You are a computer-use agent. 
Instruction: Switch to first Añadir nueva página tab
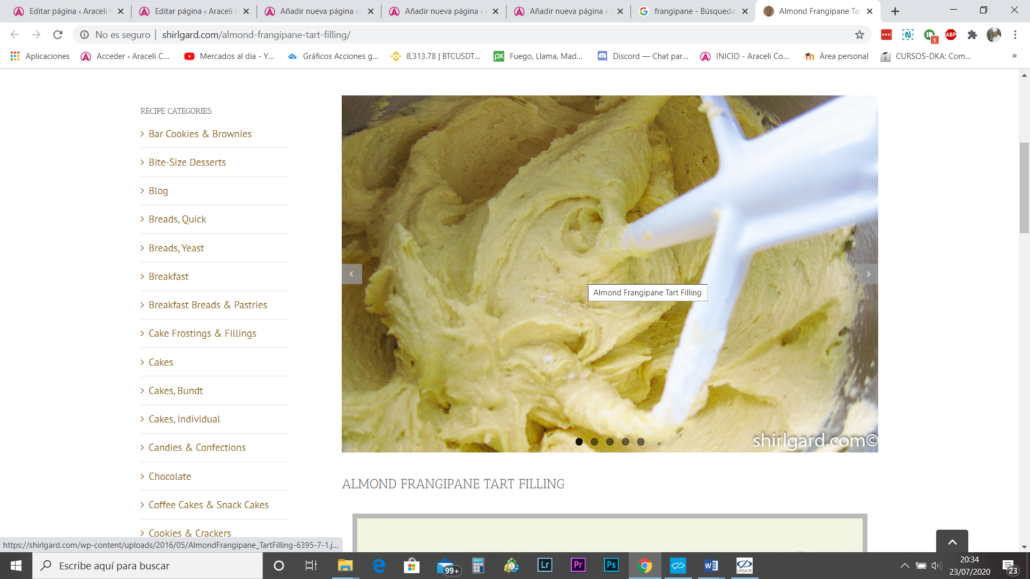click(319, 11)
